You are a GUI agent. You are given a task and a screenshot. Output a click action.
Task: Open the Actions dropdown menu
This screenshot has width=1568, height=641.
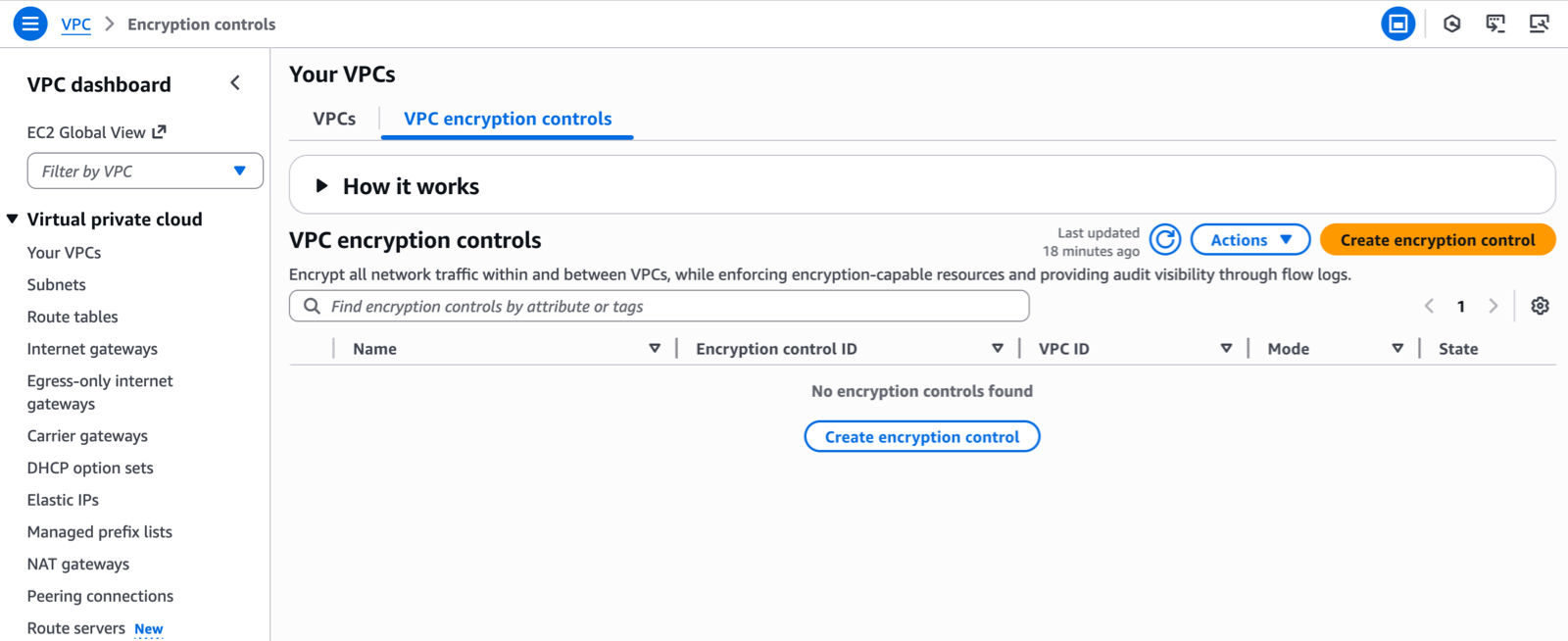1249,240
